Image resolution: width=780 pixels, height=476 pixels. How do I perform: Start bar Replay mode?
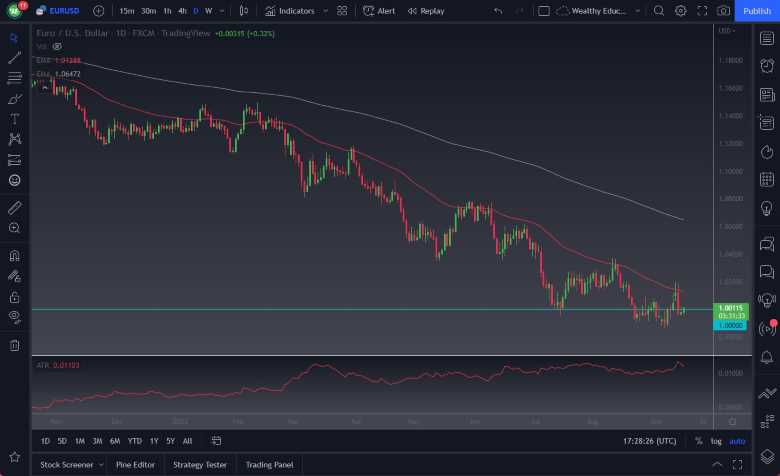tap(426, 11)
